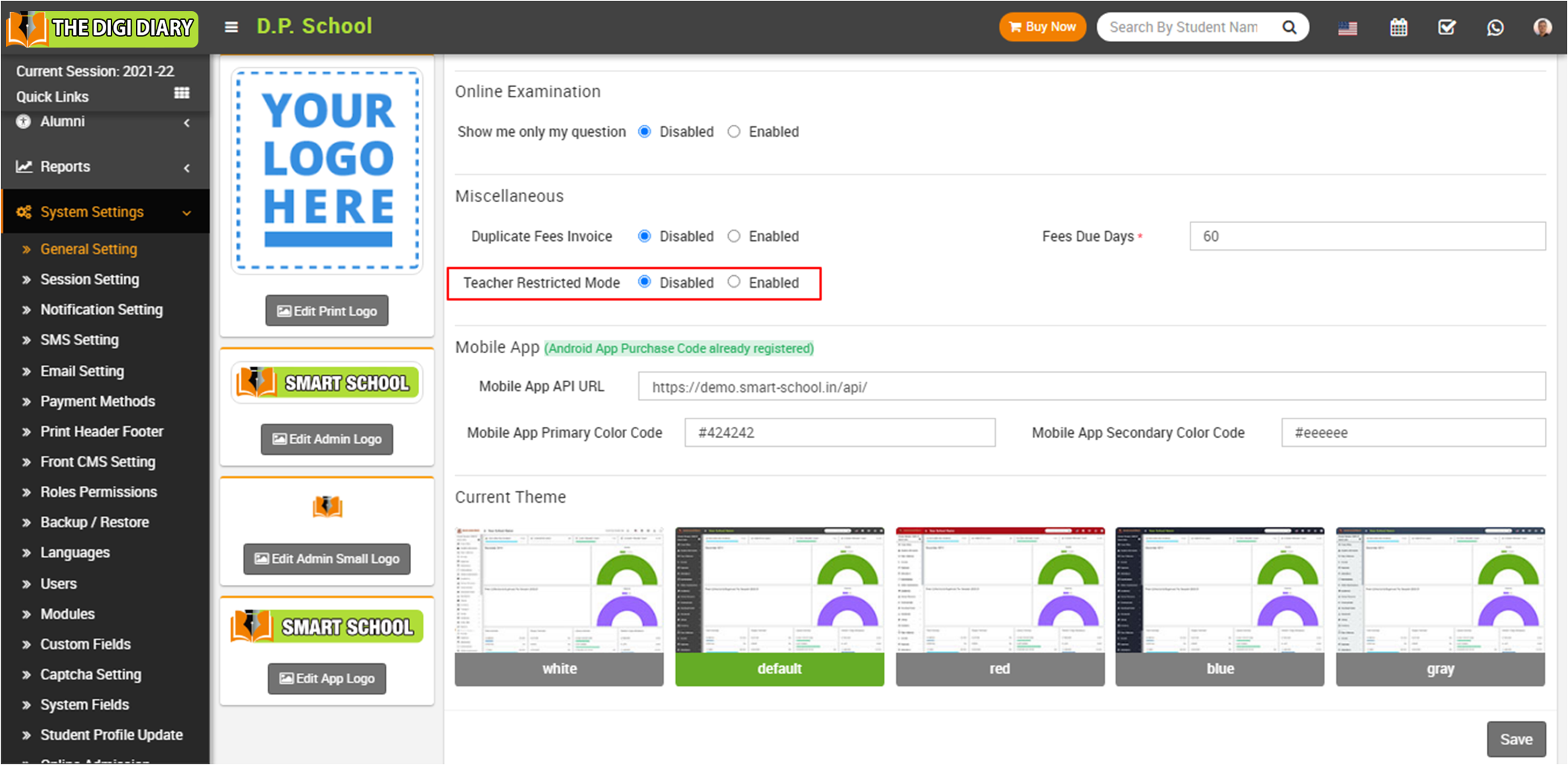Open the WhatsApp chat icon
Screen dimensions: 1568x765
(1494, 28)
